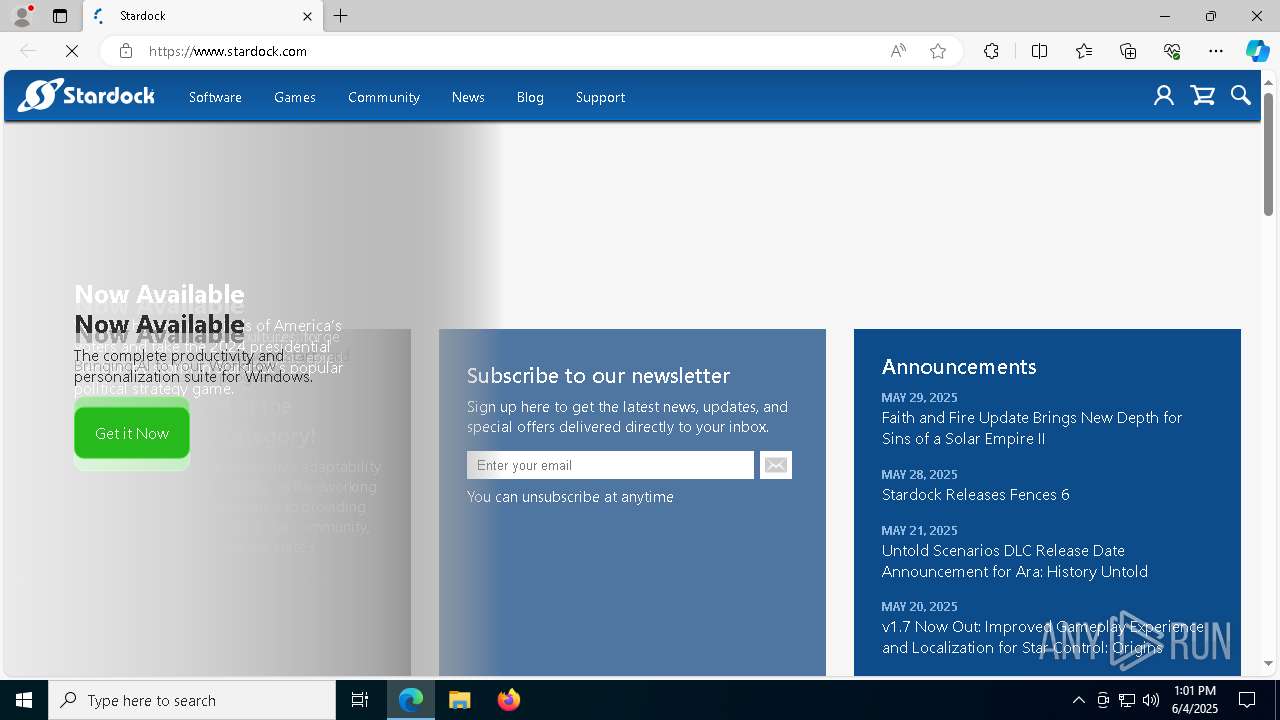Click the green Get it Now button

tap(132, 433)
